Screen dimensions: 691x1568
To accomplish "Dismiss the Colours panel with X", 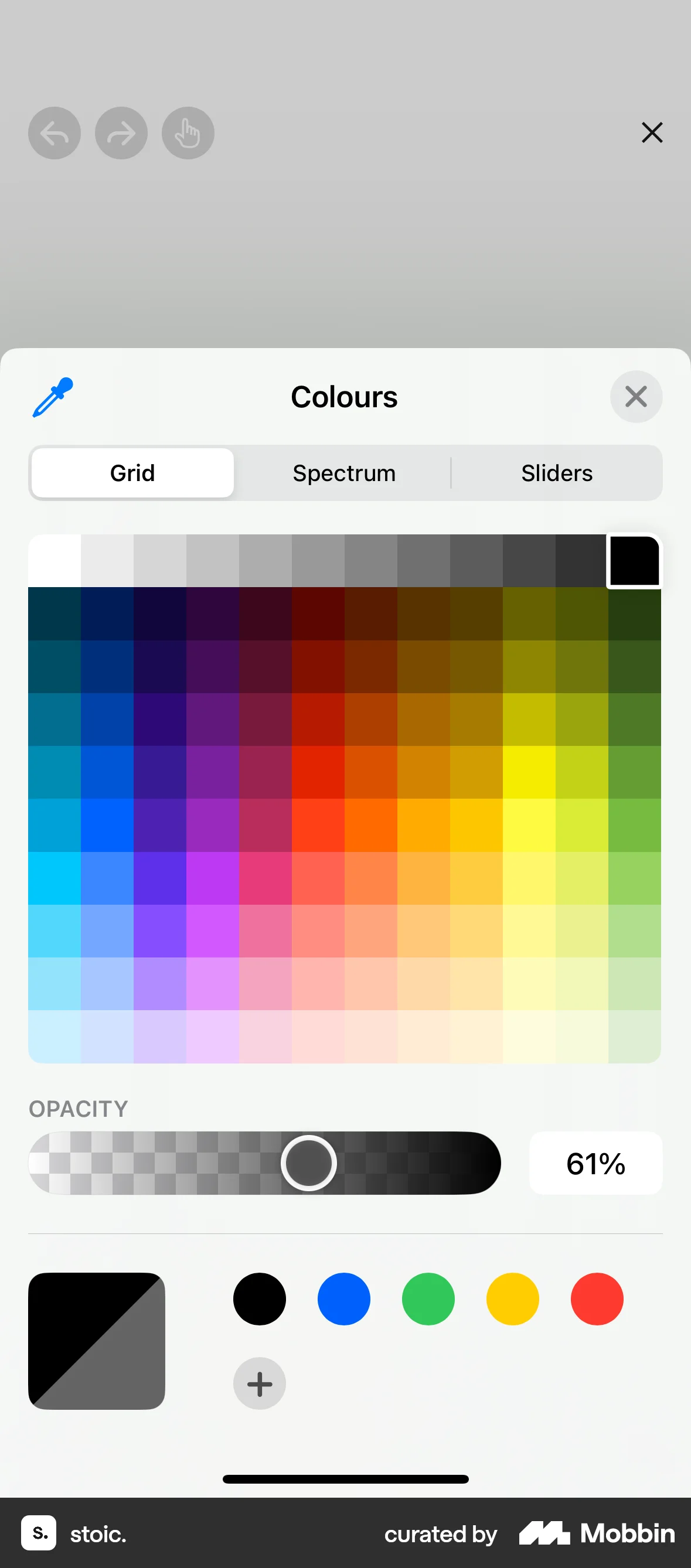I will 635,396.
